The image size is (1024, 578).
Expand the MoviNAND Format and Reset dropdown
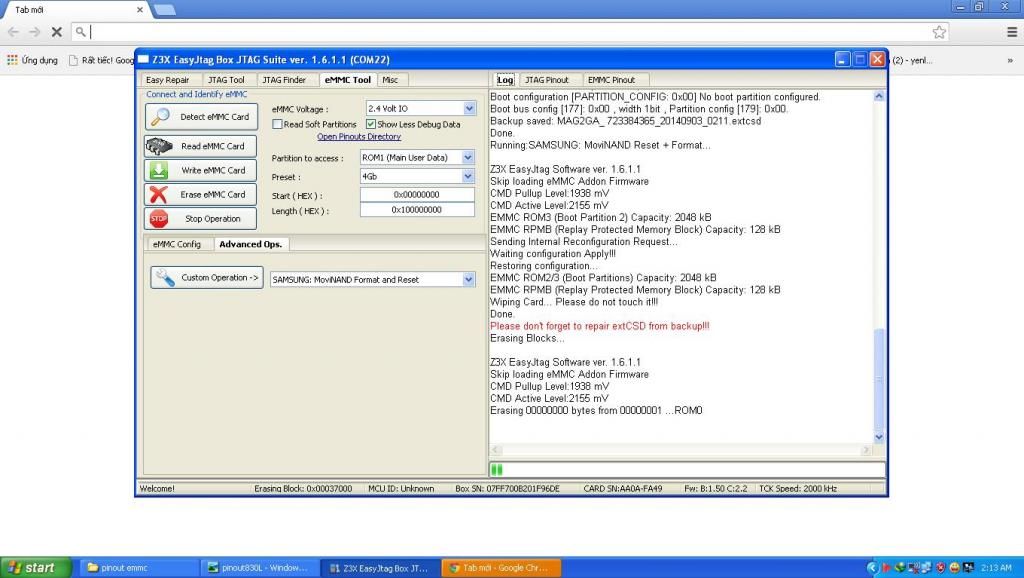click(x=469, y=280)
